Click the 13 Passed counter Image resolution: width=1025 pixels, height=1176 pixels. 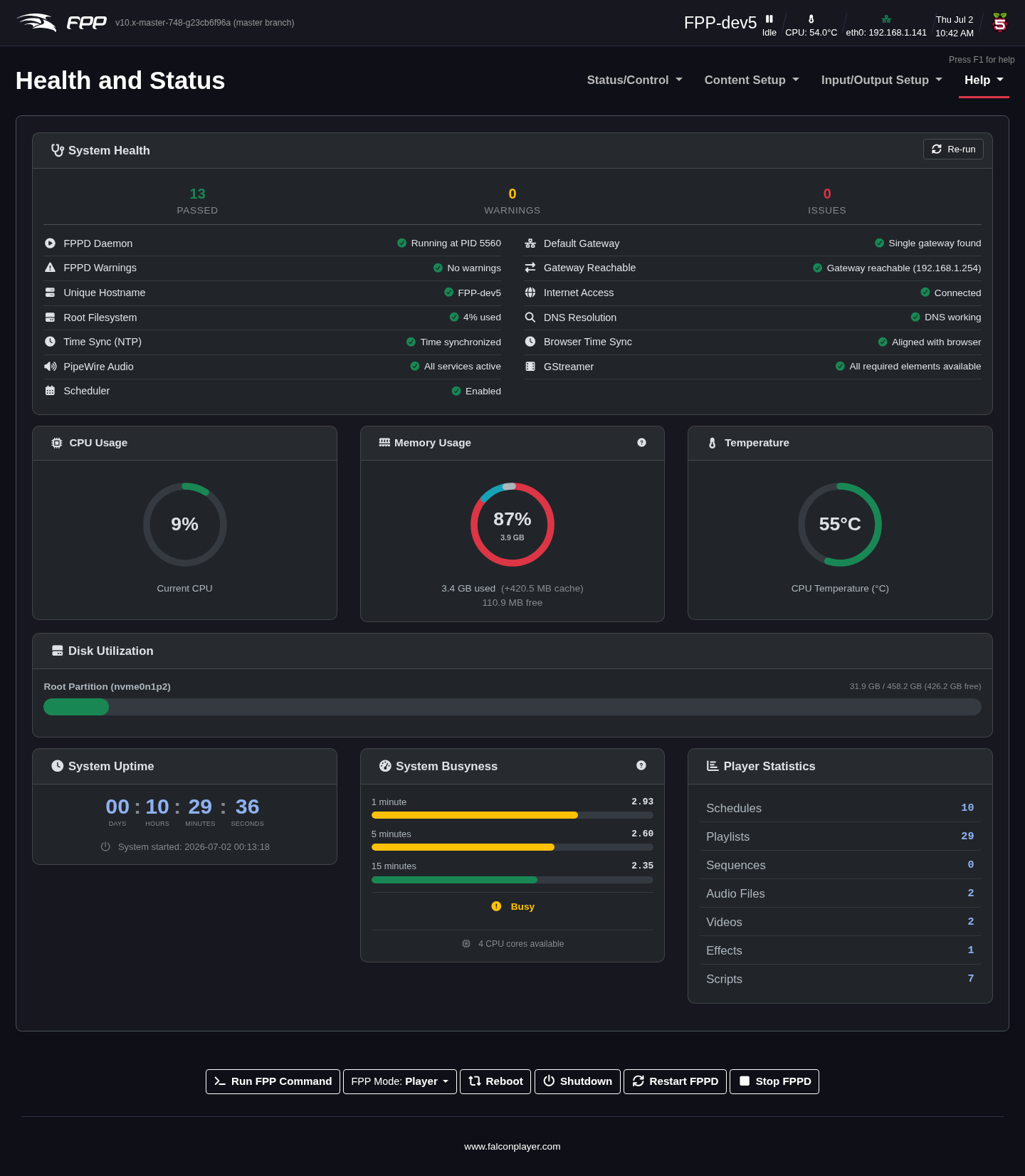click(x=197, y=201)
